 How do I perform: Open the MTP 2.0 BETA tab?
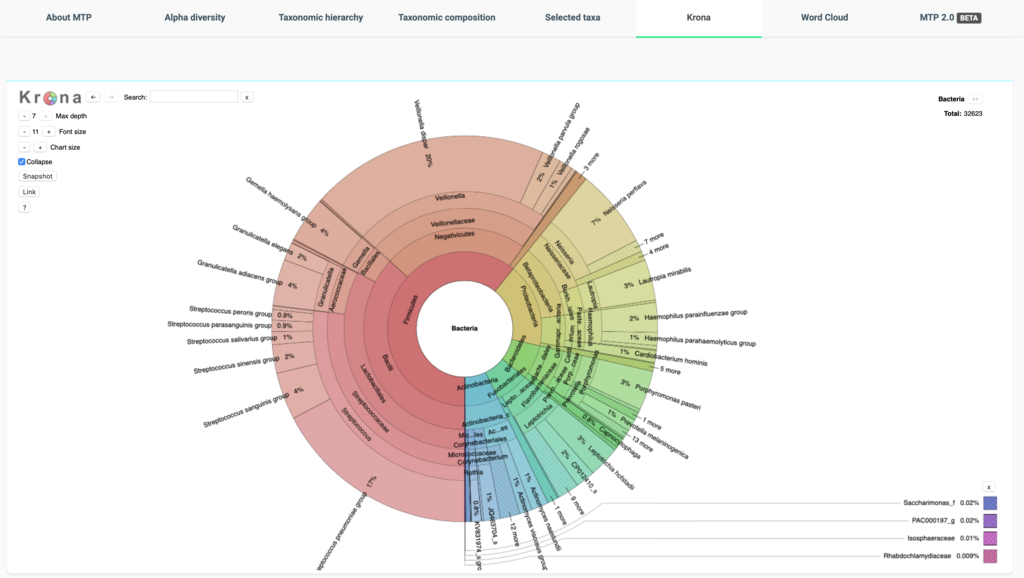click(x=950, y=18)
